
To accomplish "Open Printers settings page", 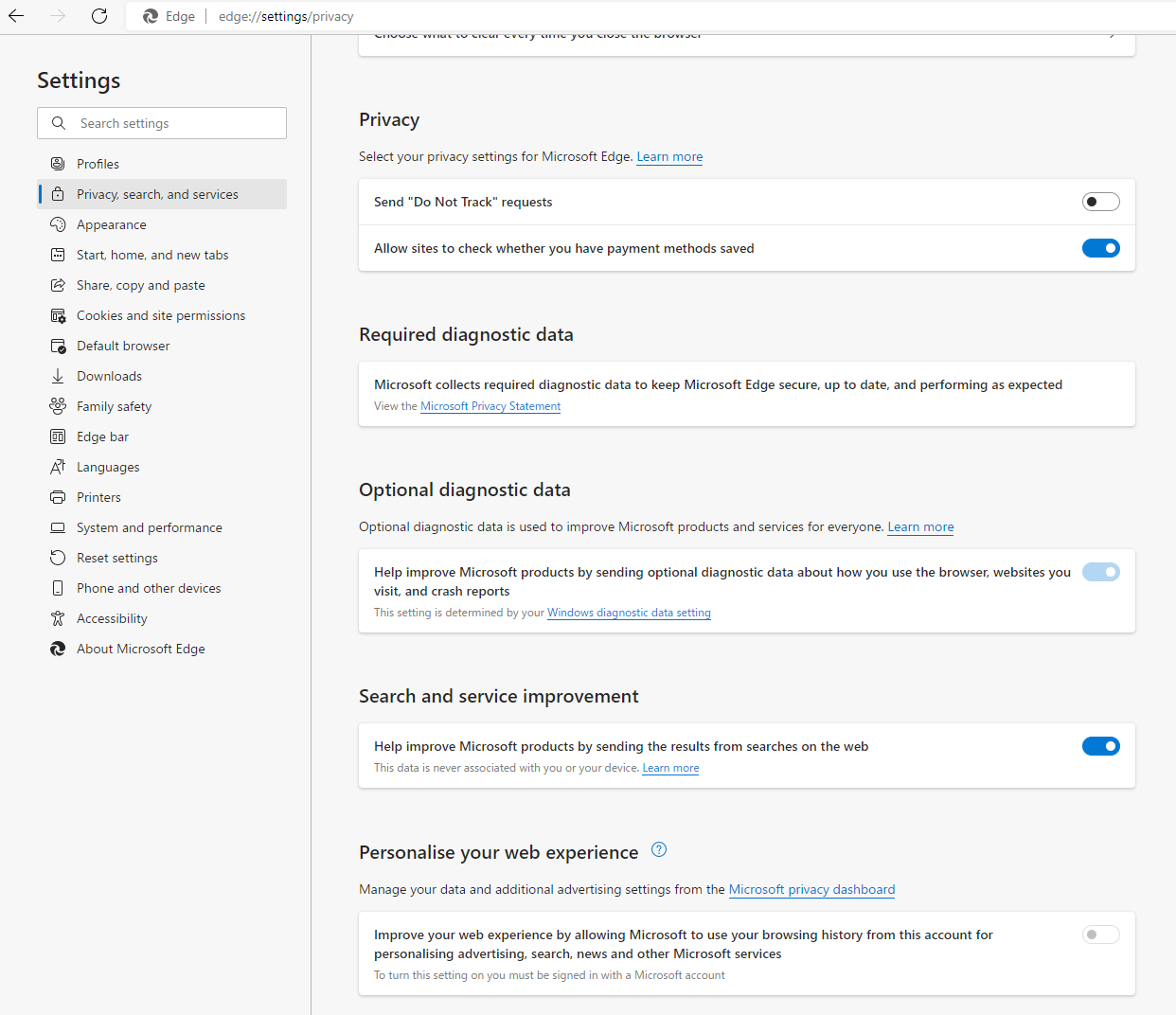I will [162, 497].
